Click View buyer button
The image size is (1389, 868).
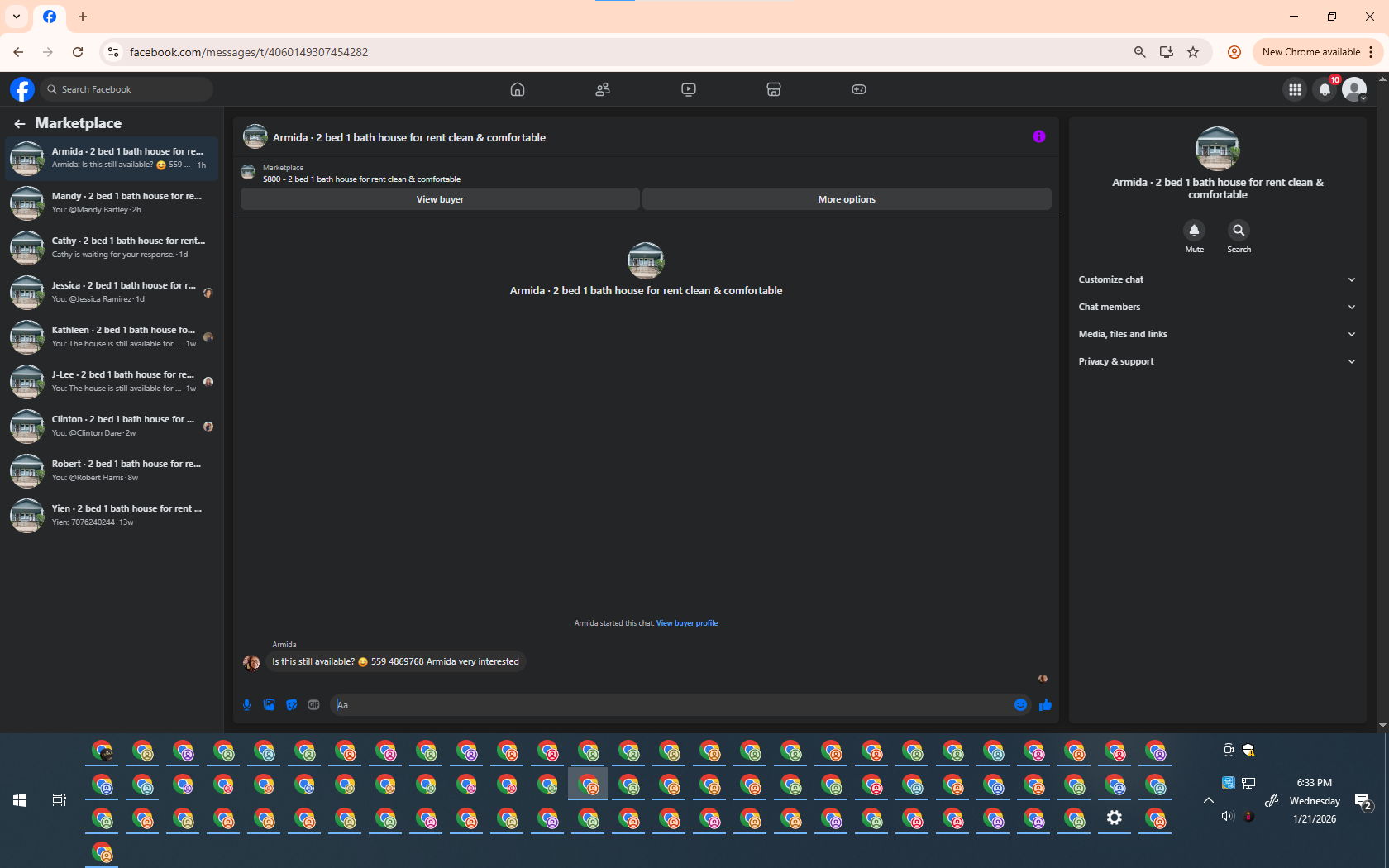click(440, 199)
